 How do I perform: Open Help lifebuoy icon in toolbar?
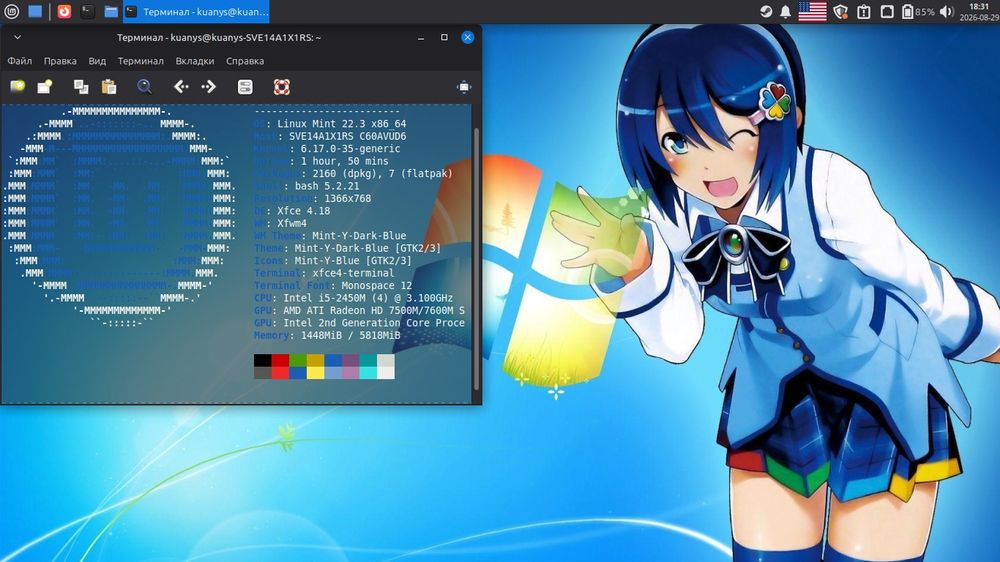pyautogui.click(x=281, y=87)
